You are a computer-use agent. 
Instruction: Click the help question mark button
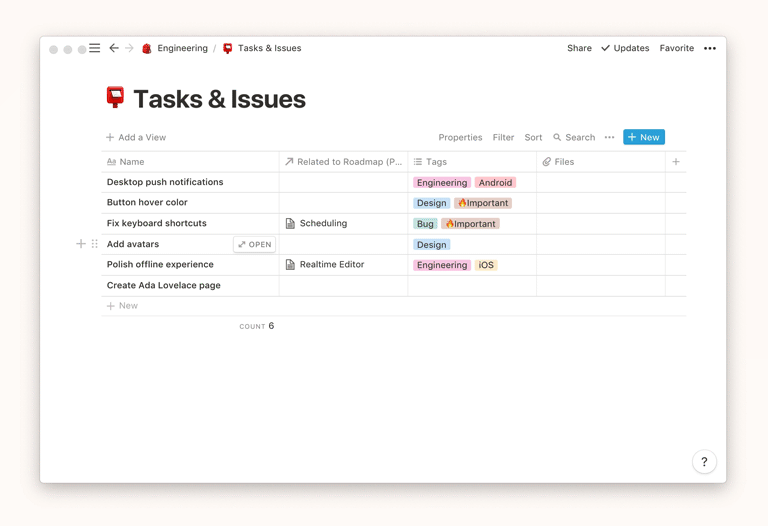[x=704, y=461]
